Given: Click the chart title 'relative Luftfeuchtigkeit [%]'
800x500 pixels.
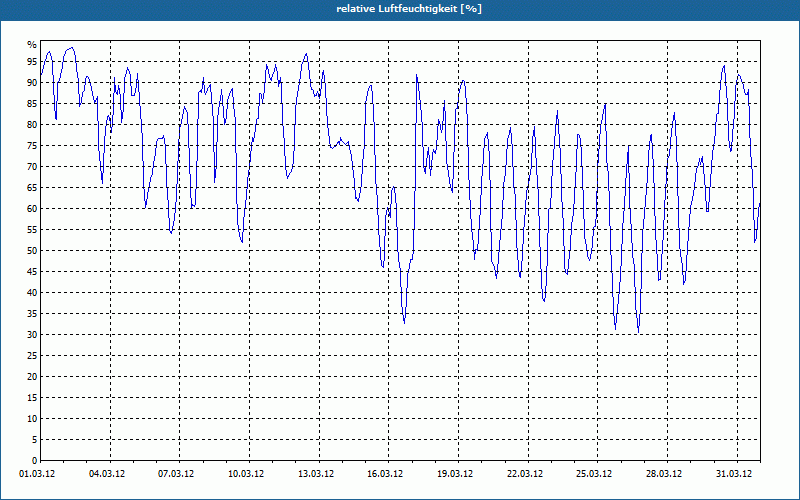Looking at the screenshot, I should pyautogui.click(x=409, y=9).
